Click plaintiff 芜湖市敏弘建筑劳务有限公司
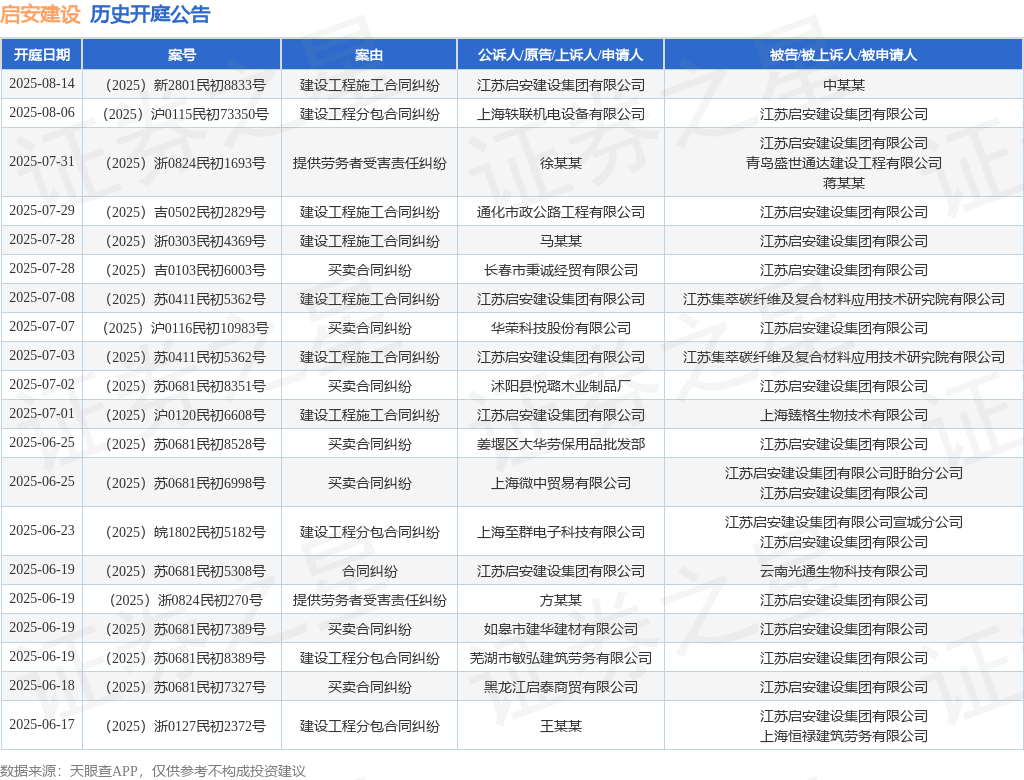This screenshot has width=1024, height=780. coord(561,658)
